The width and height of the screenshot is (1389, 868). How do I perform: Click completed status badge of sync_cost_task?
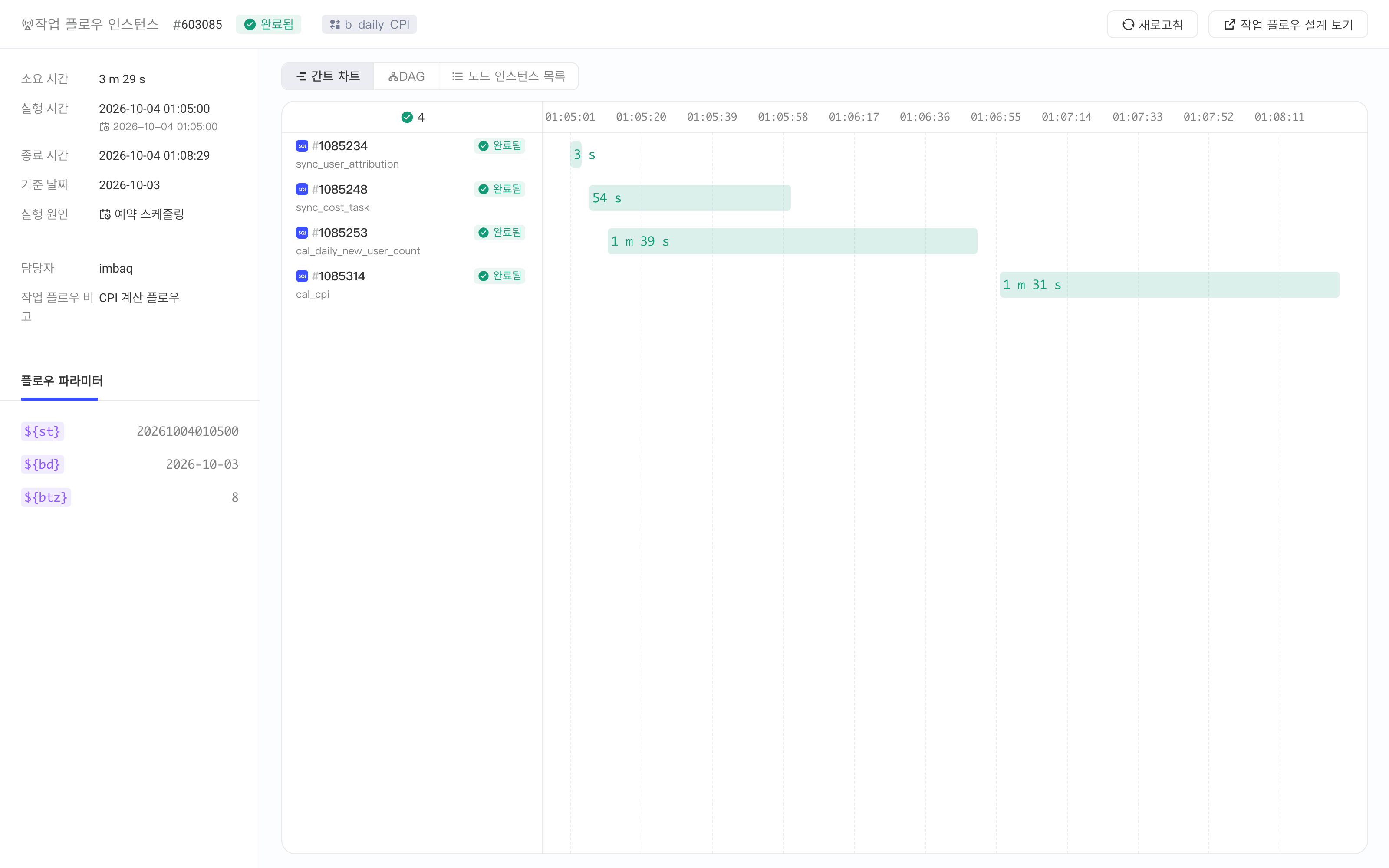coord(499,189)
